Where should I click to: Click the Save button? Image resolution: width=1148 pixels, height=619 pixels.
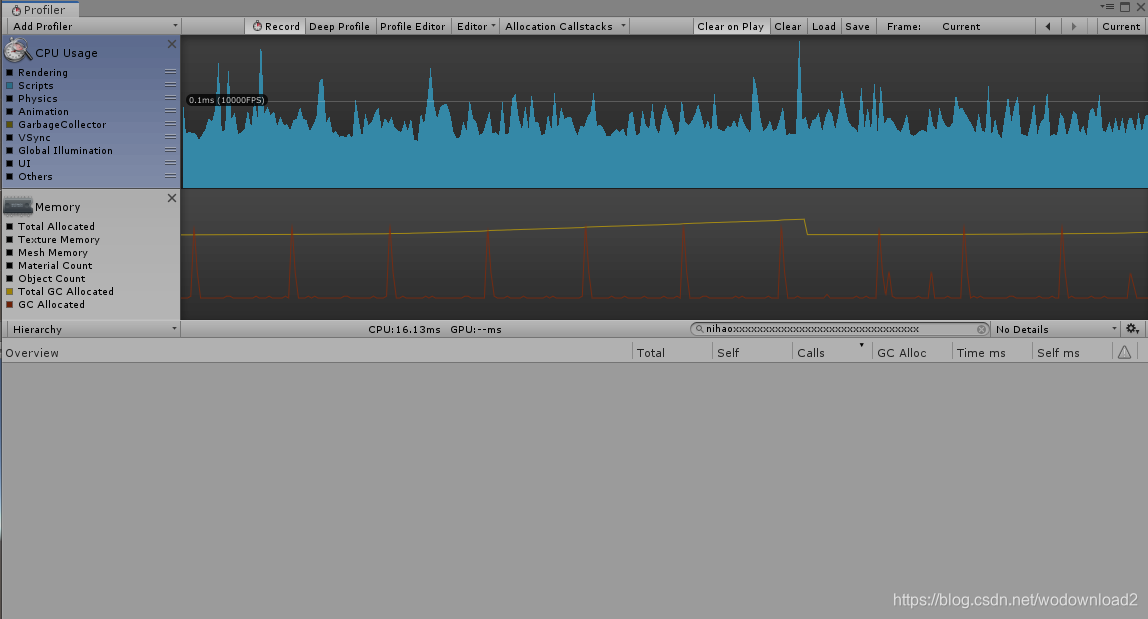pyautogui.click(x=857, y=26)
